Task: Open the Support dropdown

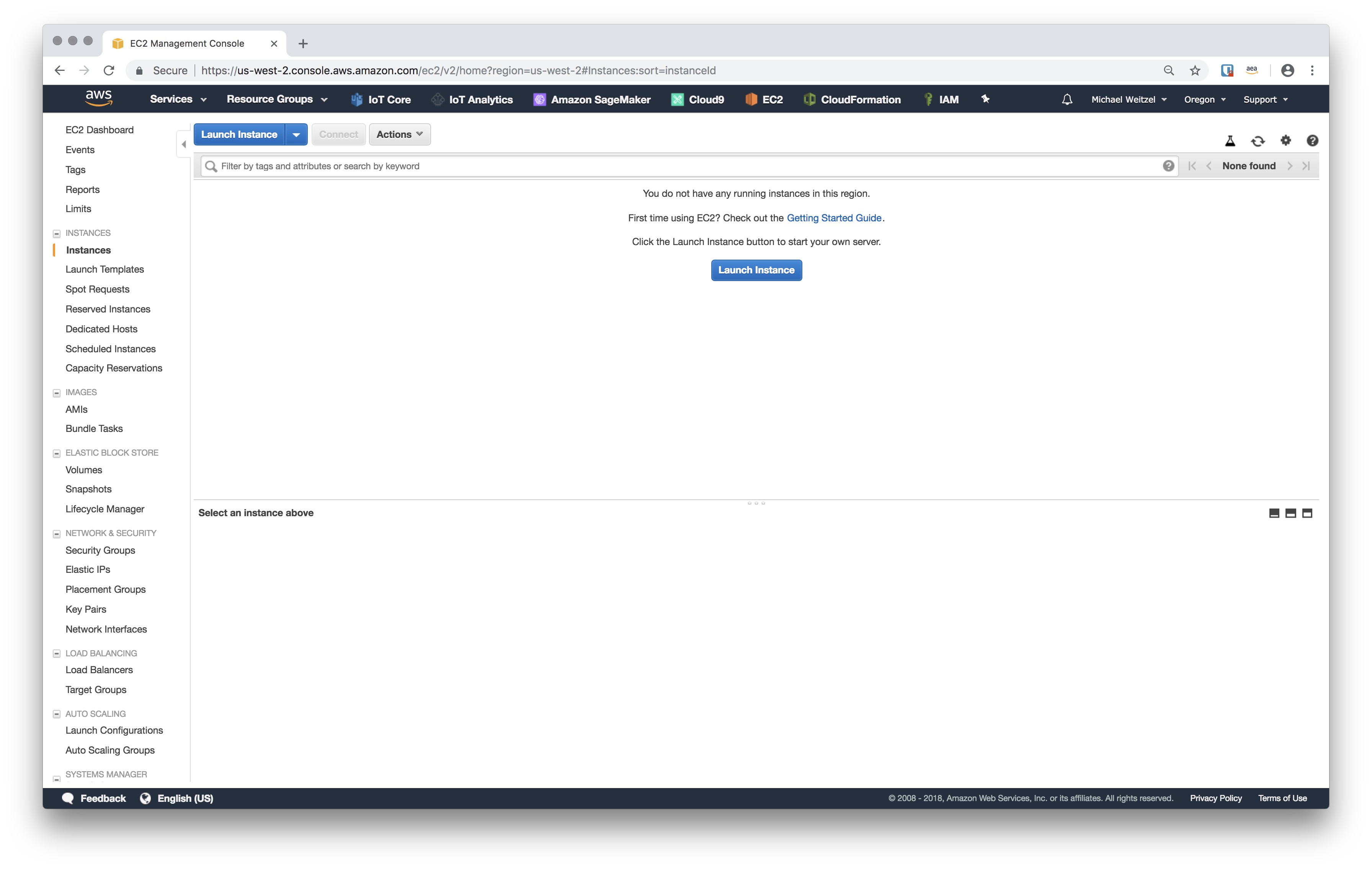Action: point(1265,99)
